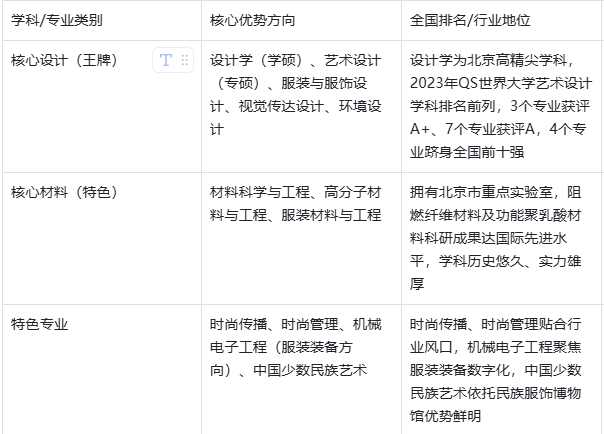Screen dimensions: 604x434
Task: Click the text 中国少数民族艺术 in middle column
Action: click(311, 370)
